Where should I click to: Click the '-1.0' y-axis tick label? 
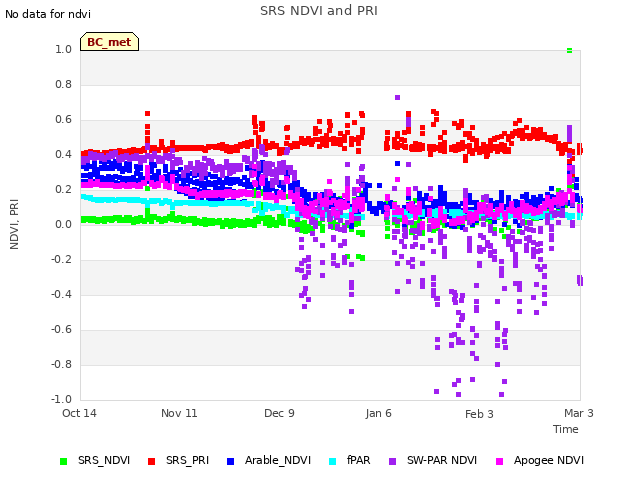61,399
